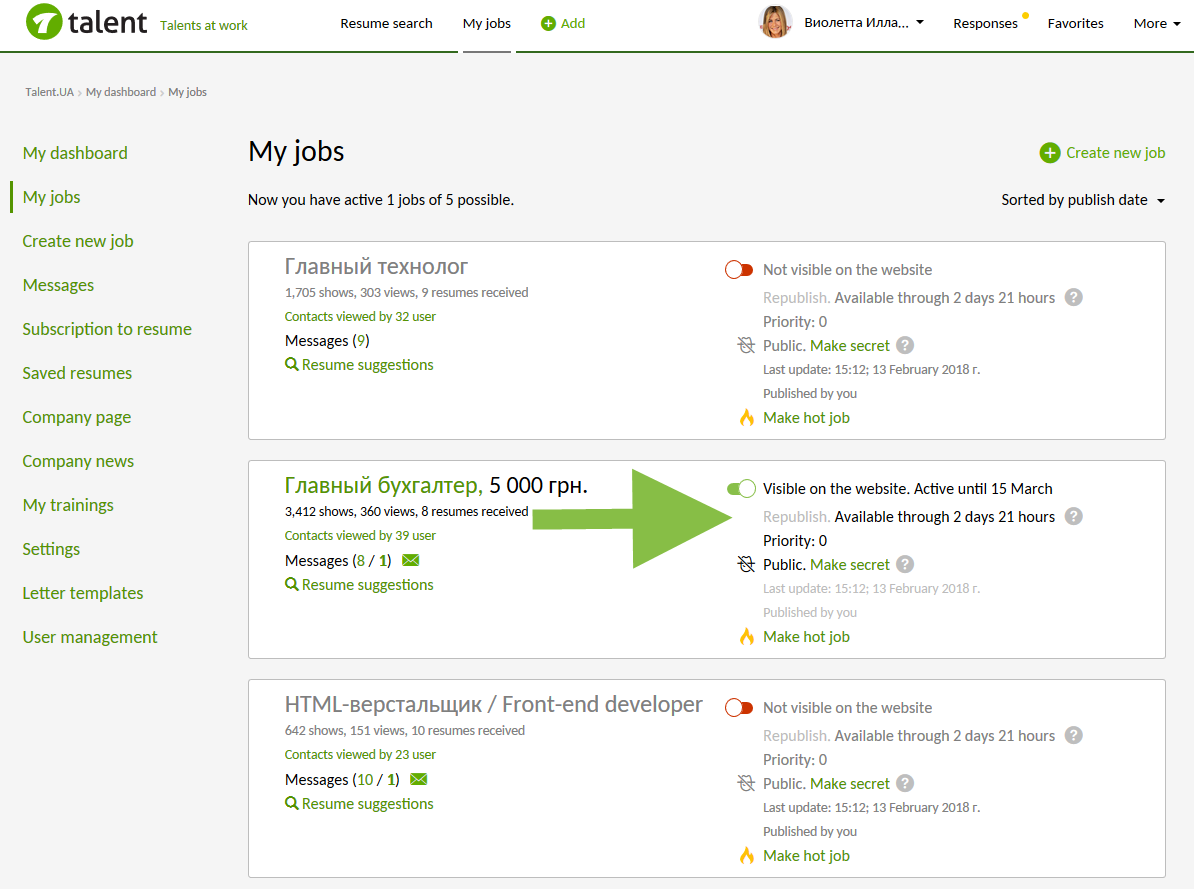Open Messages (9) for Главный технолог

327,341
